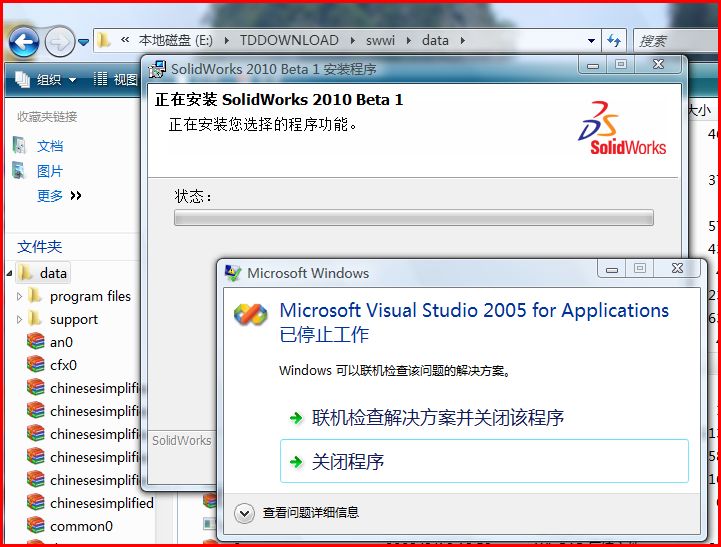Open 文档 favorite link
Screen dimensions: 721x547
50,146
